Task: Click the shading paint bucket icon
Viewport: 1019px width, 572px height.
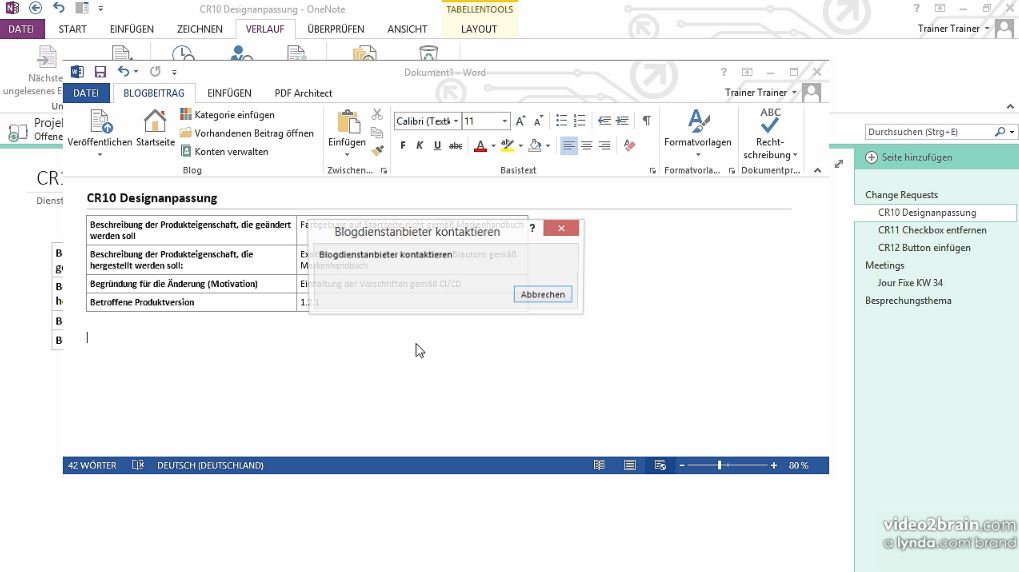Action: [535, 146]
